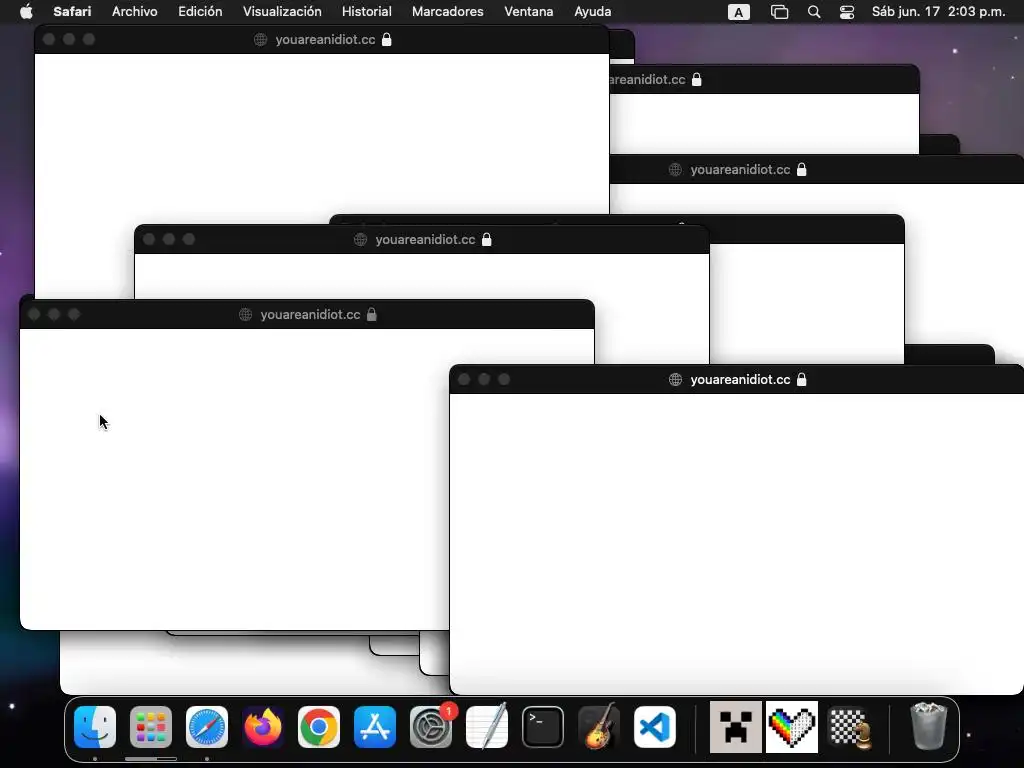Open the Apple menu

[x=26, y=12]
